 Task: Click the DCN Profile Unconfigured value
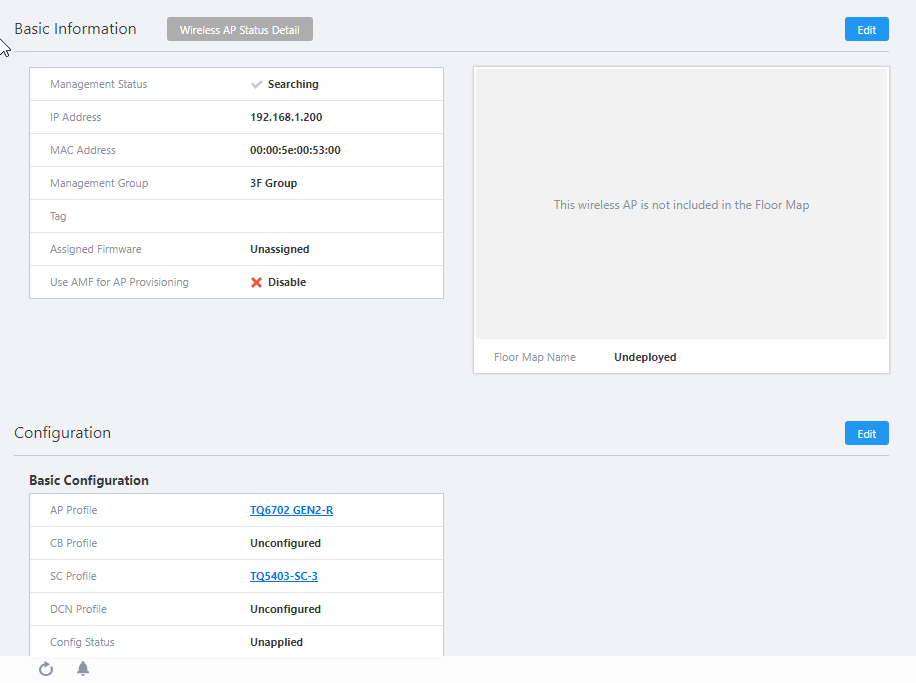click(285, 610)
